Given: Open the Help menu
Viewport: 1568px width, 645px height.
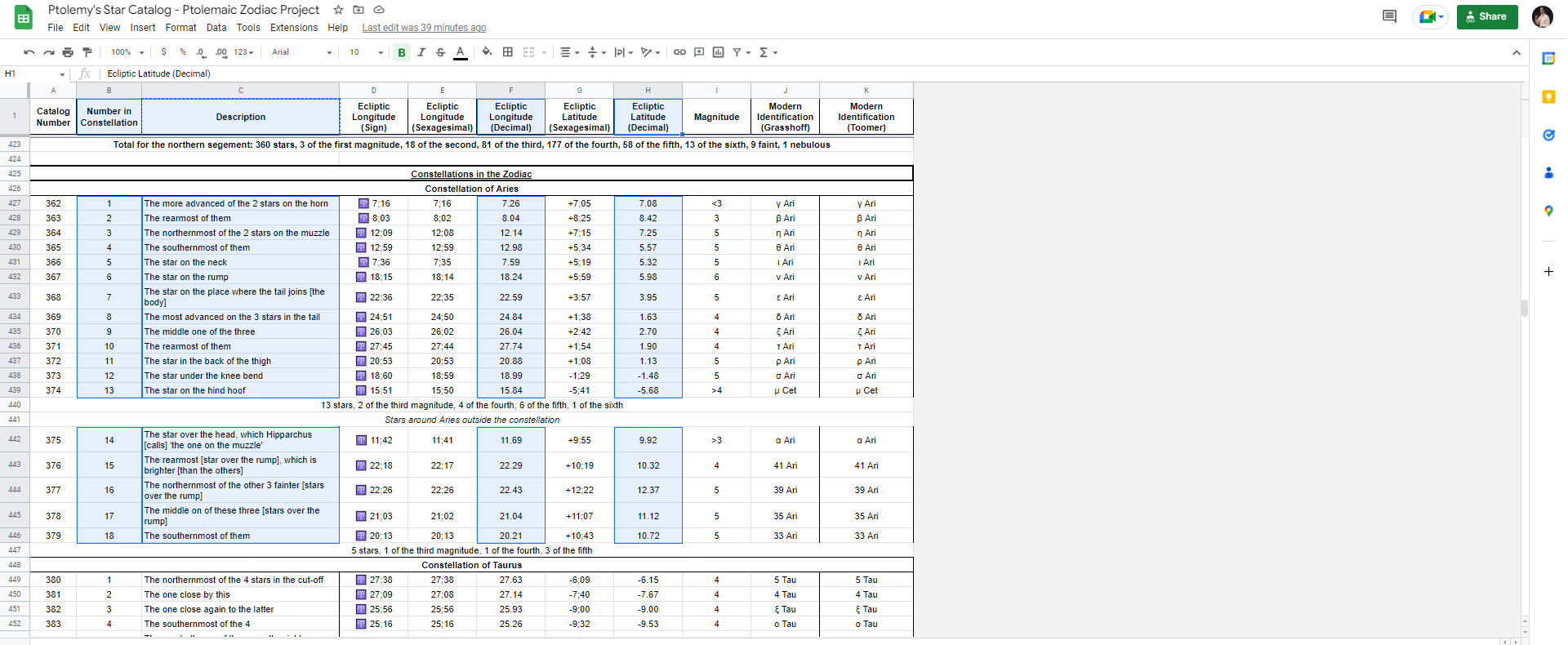Looking at the screenshot, I should click(x=338, y=28).
